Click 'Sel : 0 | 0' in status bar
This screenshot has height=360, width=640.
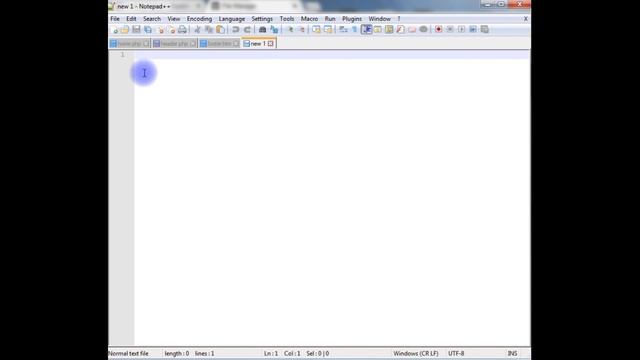pos(318,353)
